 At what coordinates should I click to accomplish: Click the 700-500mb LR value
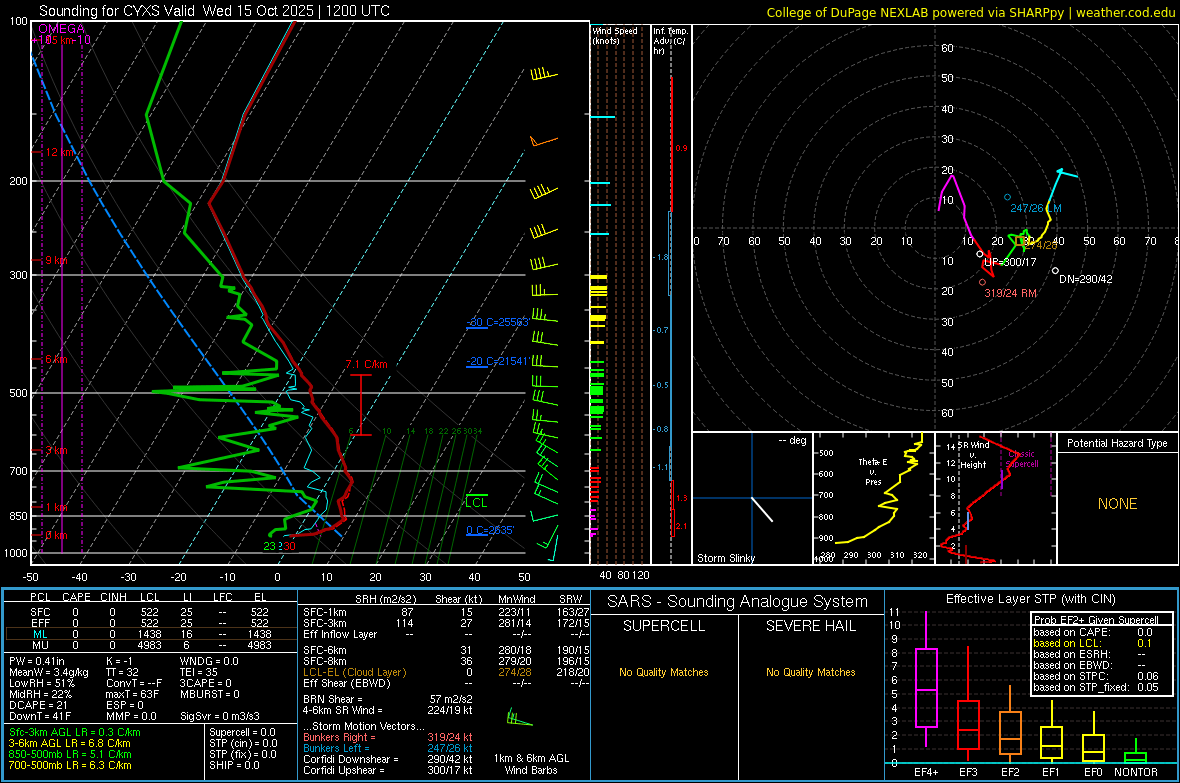(x=70, y=765)
